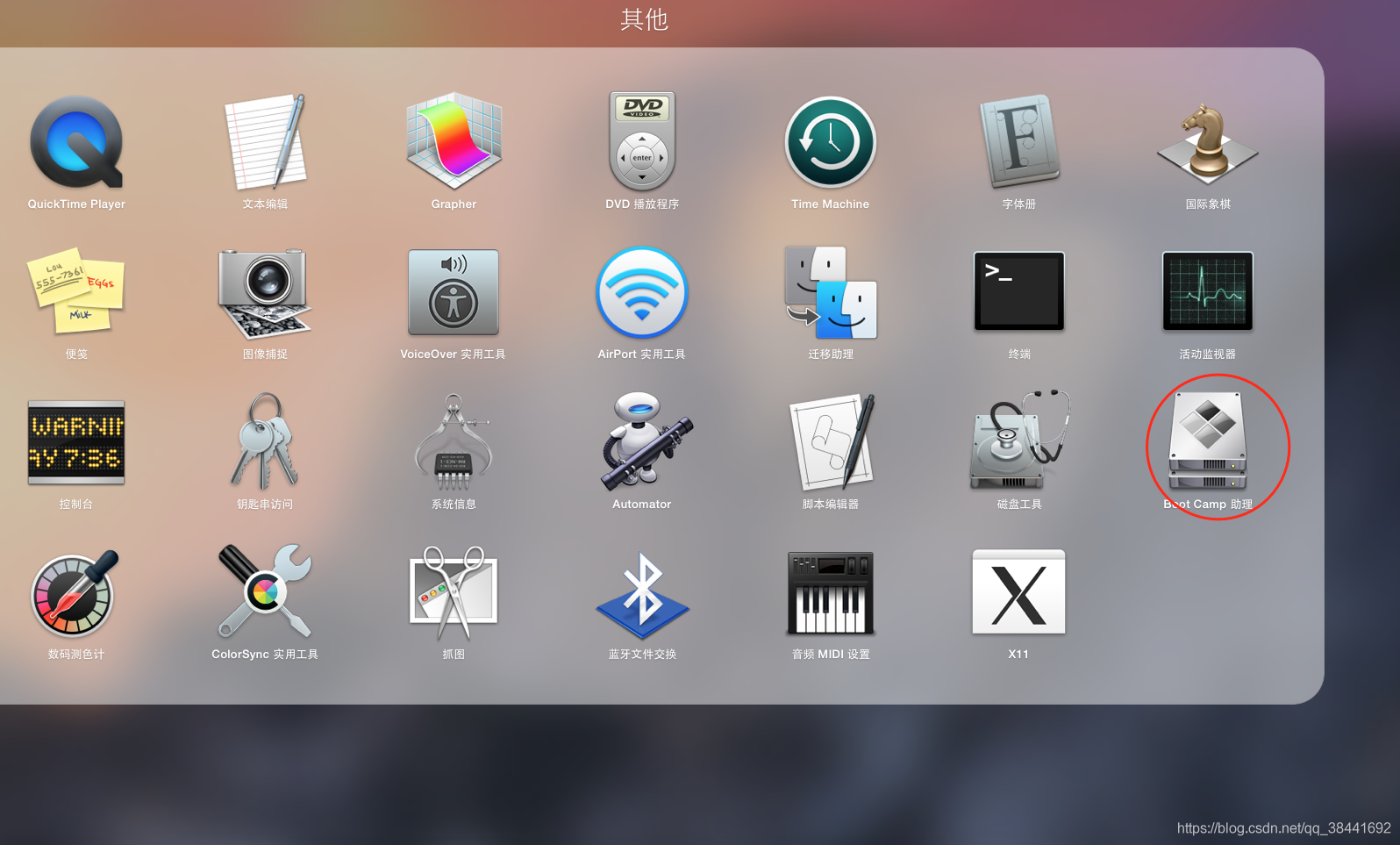1400x845 pixels.
Task: Open 活动监视器 Activity Monitor icon
Action: [x=1208, y=291]
